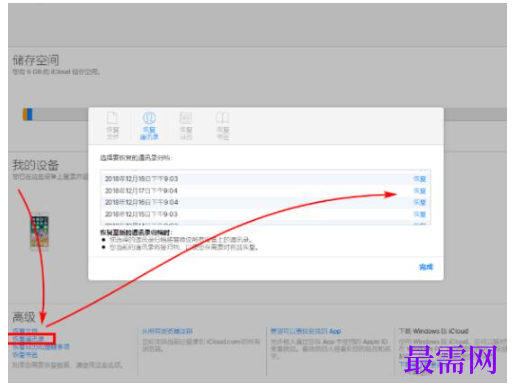Click Sign Out Of All Browsers link
516x391 pixels.
click(167, 331)
